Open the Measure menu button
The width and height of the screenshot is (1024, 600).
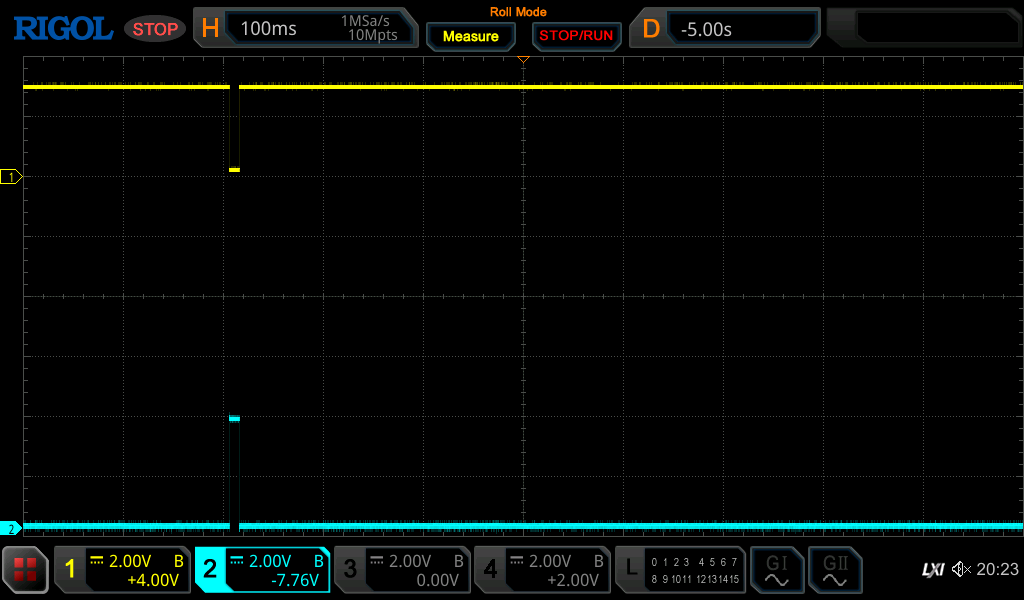tap(471, 37)
